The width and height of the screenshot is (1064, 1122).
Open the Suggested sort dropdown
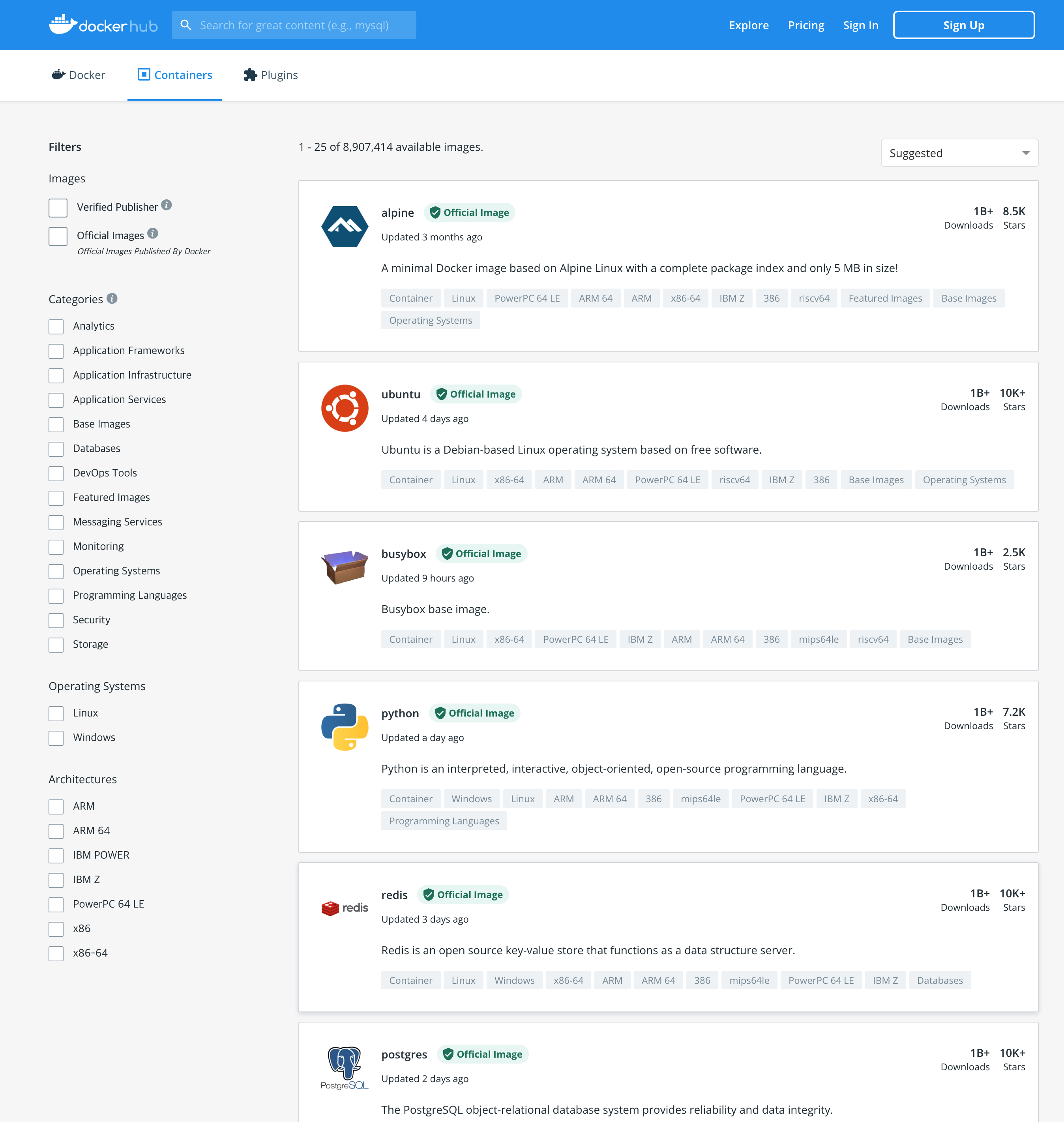[959, 153]
